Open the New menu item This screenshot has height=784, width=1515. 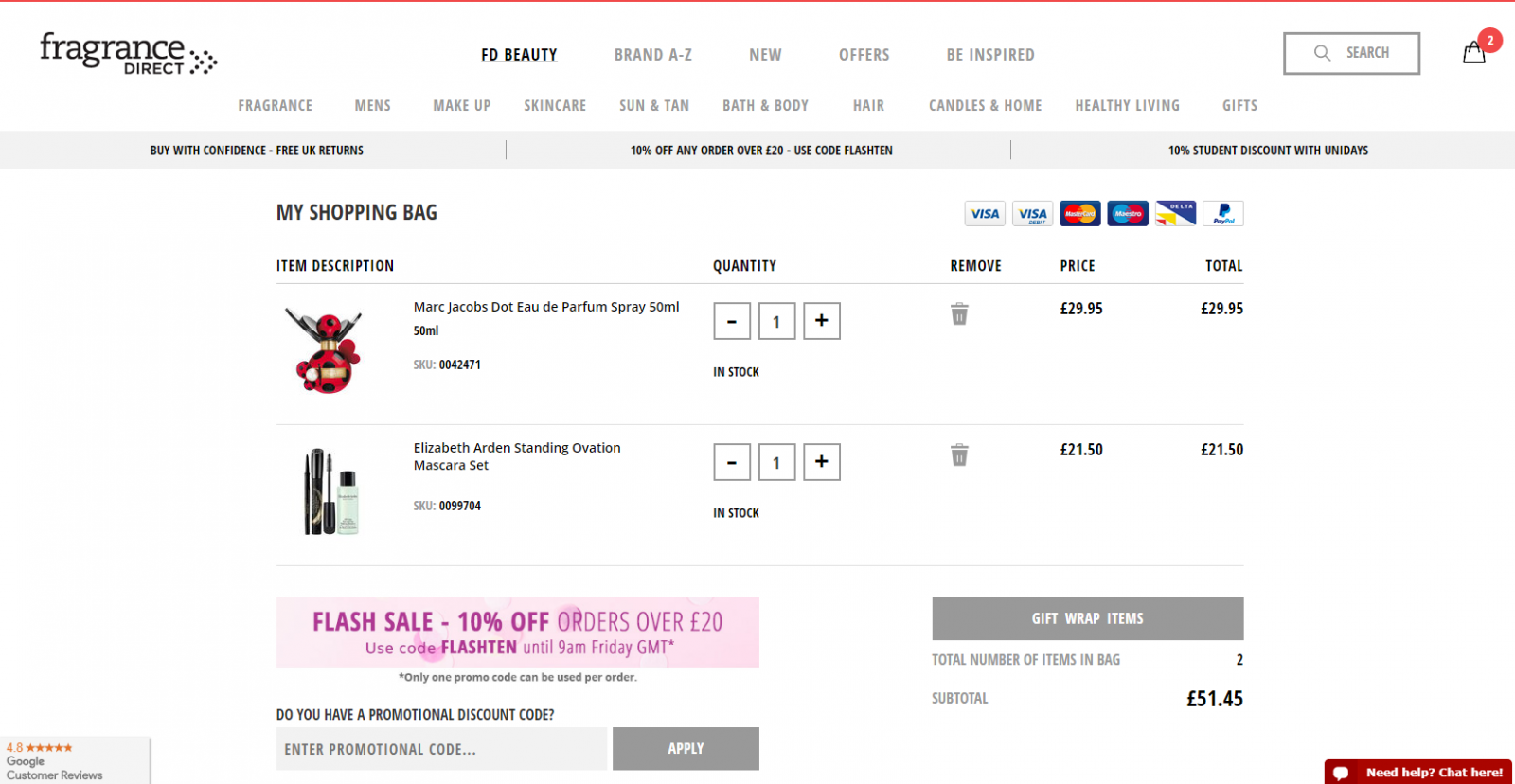point(765,55)
